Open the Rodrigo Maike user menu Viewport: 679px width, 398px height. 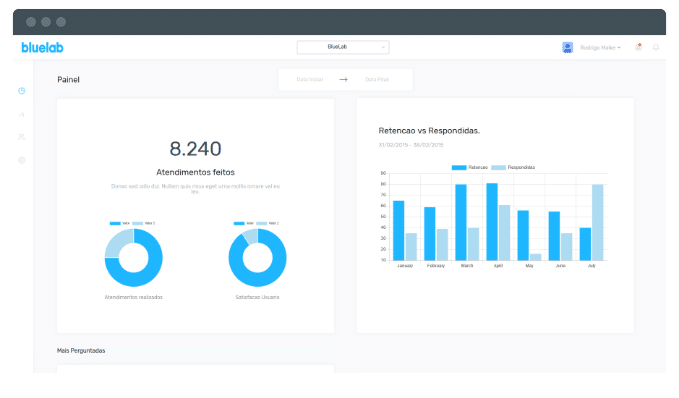pyautogui.click(x=600, y=48)
